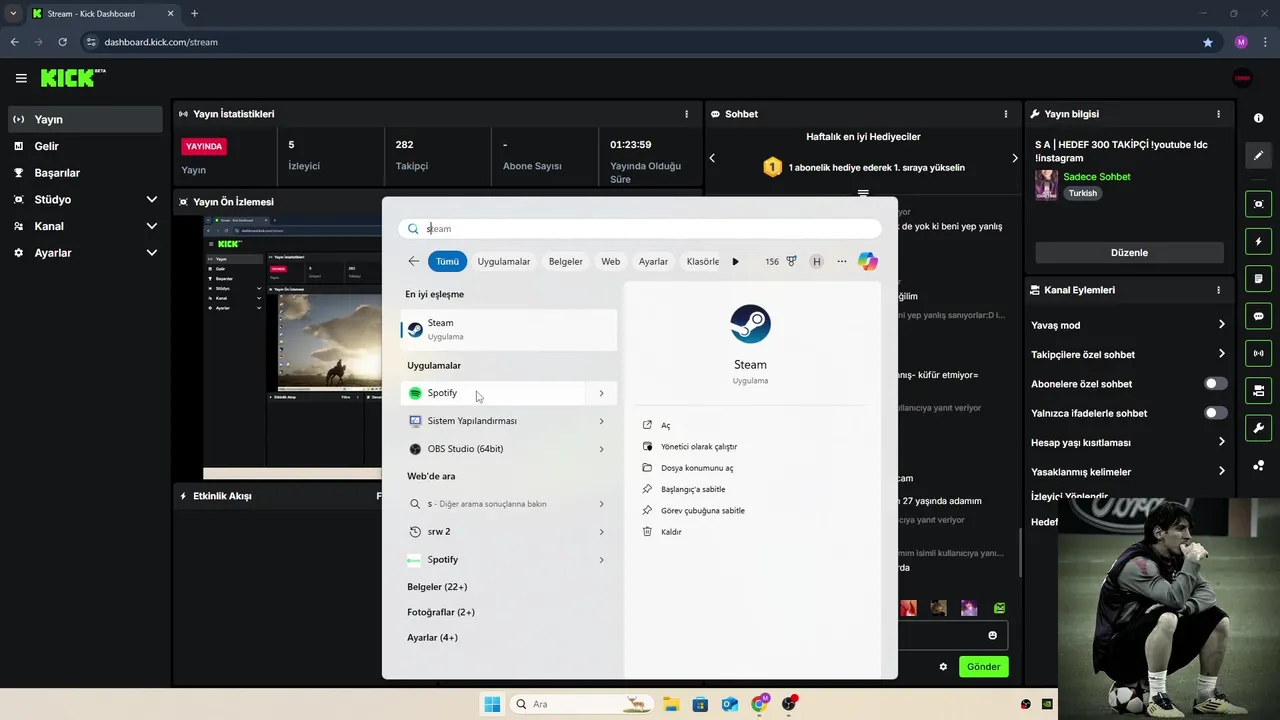Toggle the note widget icon in right toolbar

pos(1258,278)
